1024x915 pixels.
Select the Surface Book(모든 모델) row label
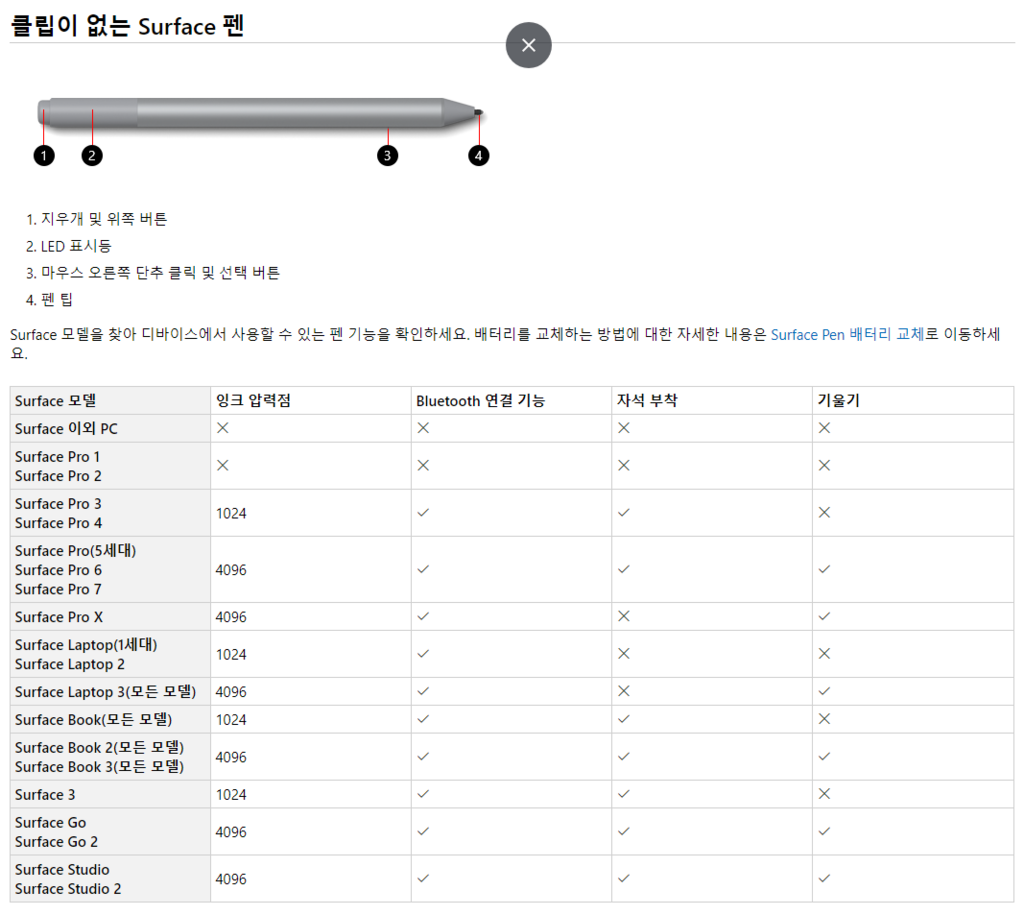tap(93, 720)
